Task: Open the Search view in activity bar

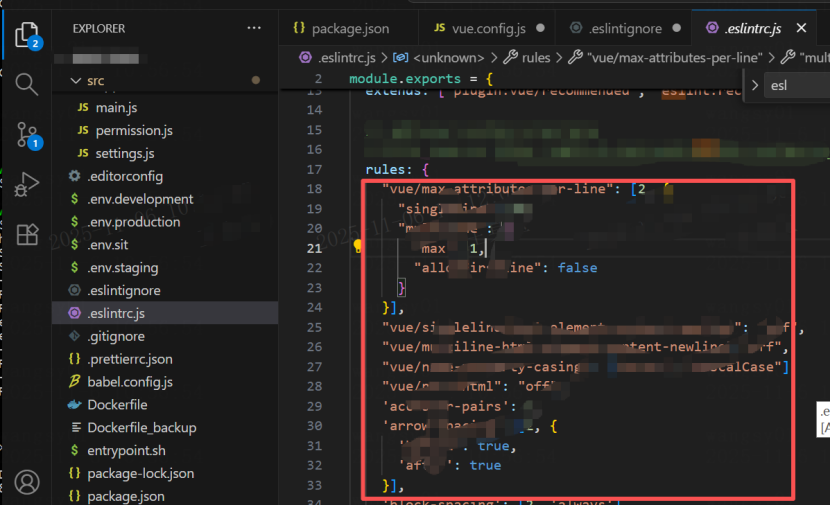Action: (x=26, y=84)
